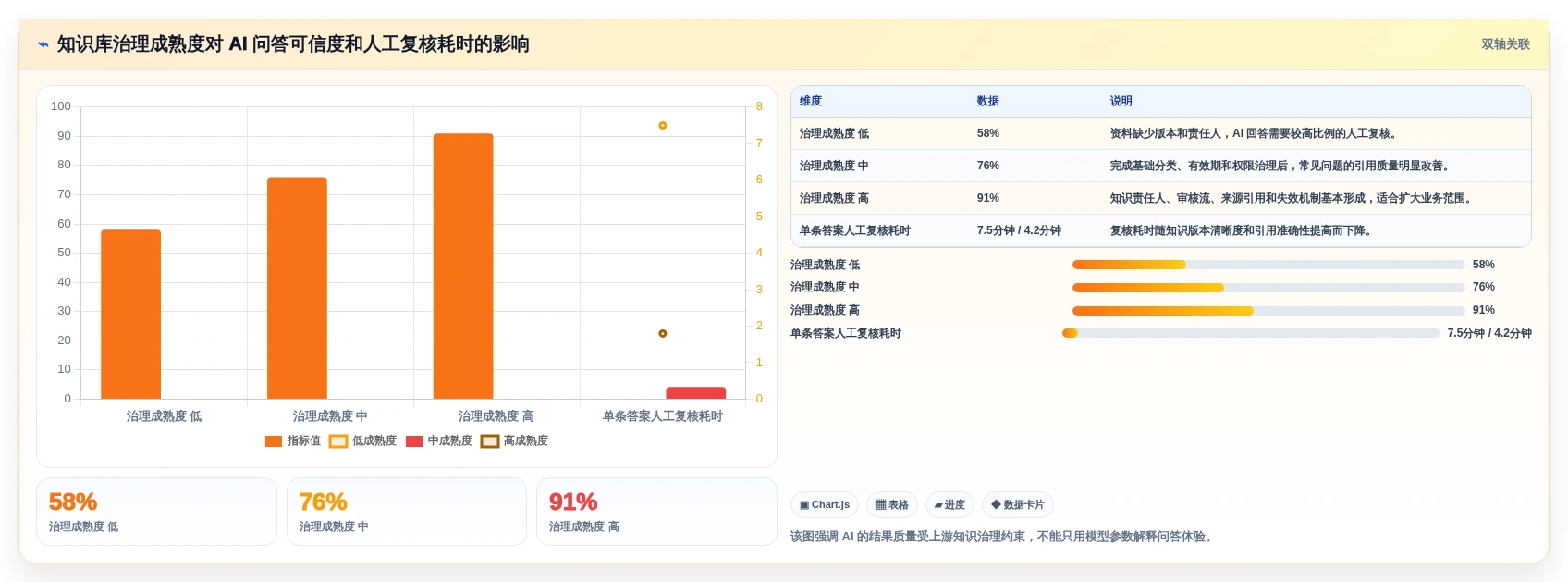Click the 说明 column header

tap(1121, 101)
